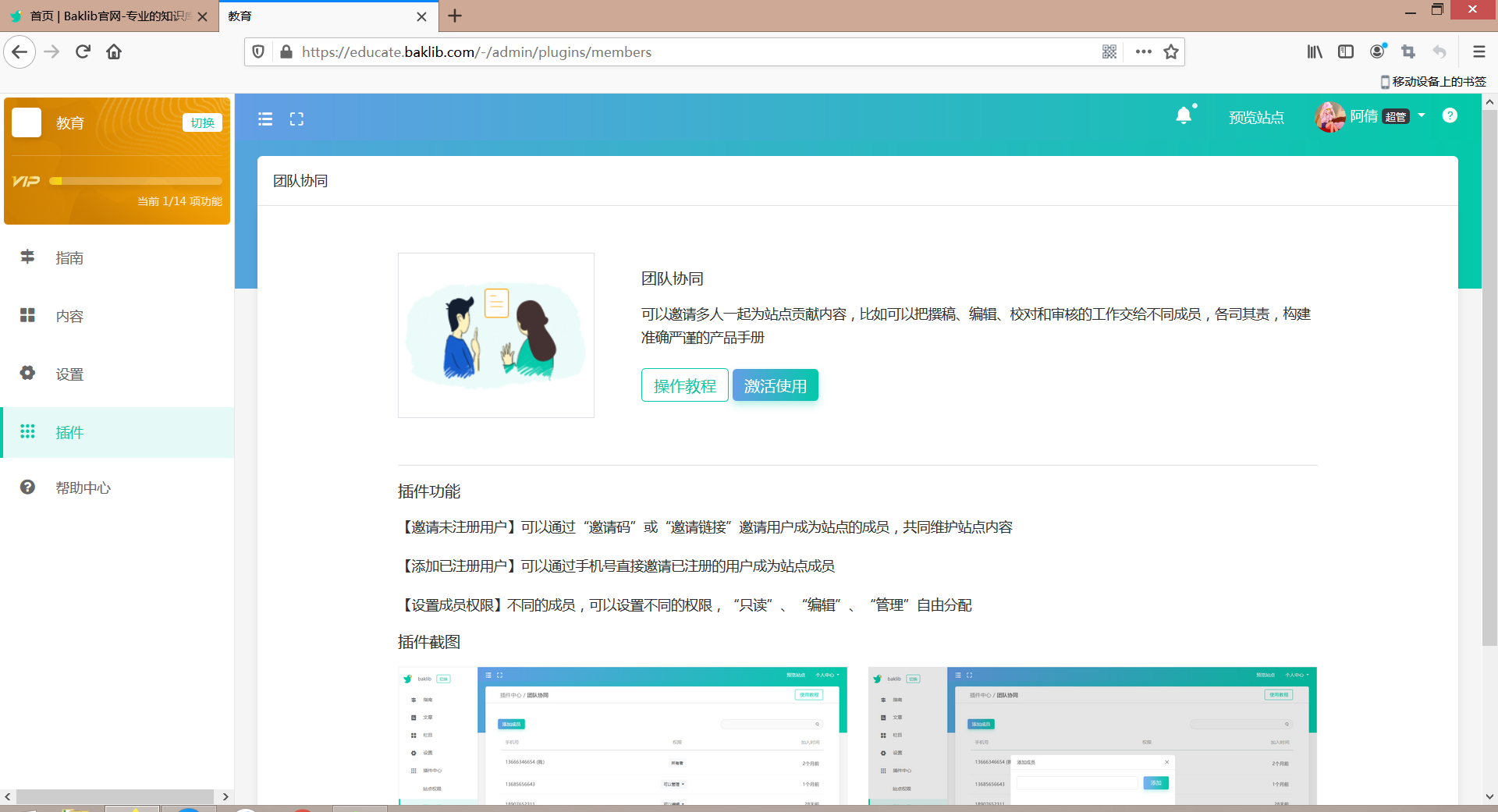Open page actions three-dot menu

(x=1144, y=52)
